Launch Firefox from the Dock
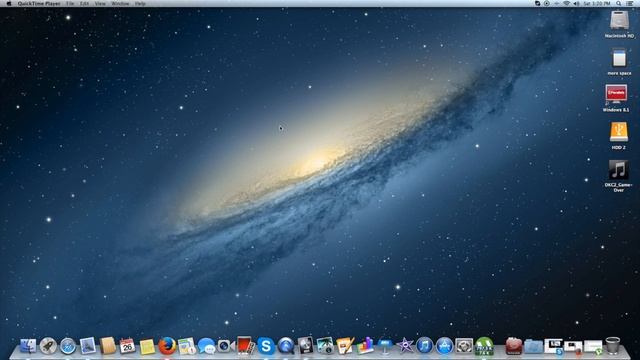Viewport: 640px width, 360px height. (x=167, y=346)
